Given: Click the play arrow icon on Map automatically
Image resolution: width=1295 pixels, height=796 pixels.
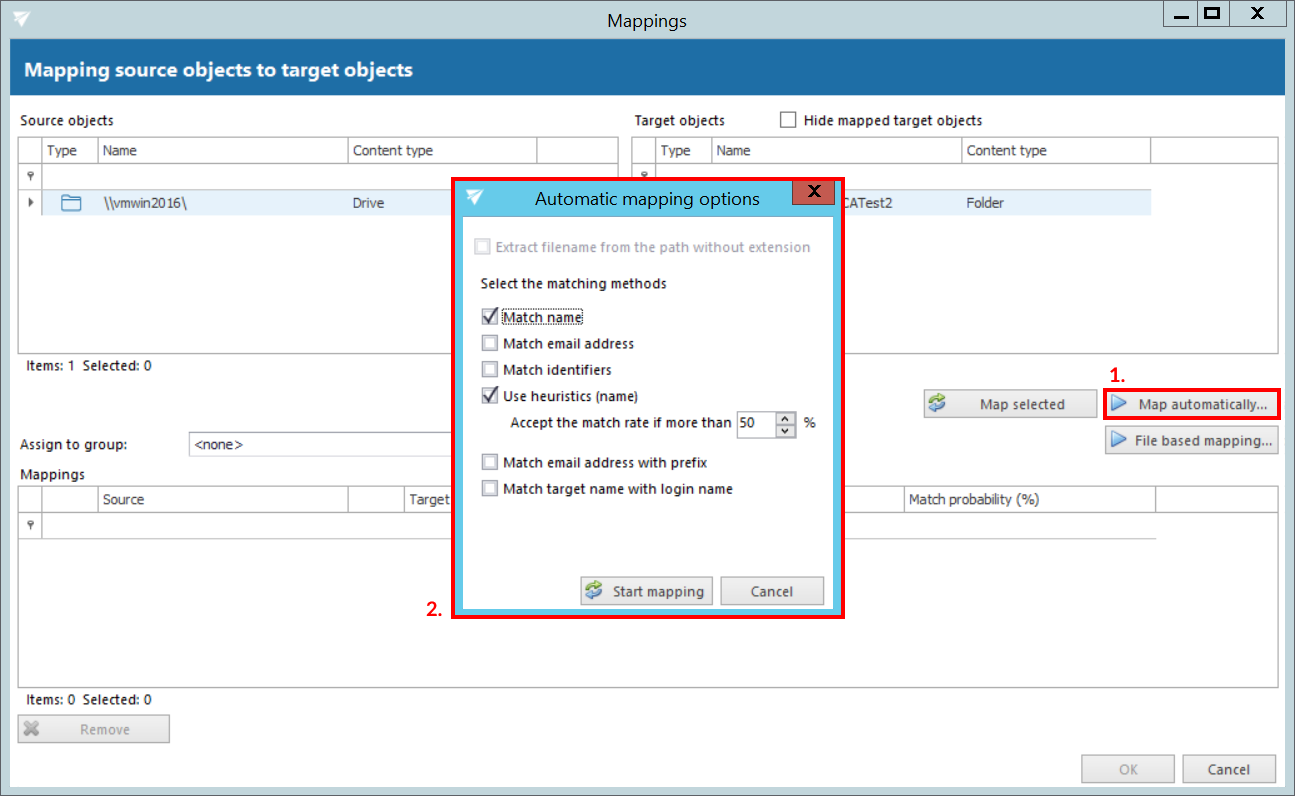Looking at the screenshot, I should pyautogui.click(x=1120, y=405).
